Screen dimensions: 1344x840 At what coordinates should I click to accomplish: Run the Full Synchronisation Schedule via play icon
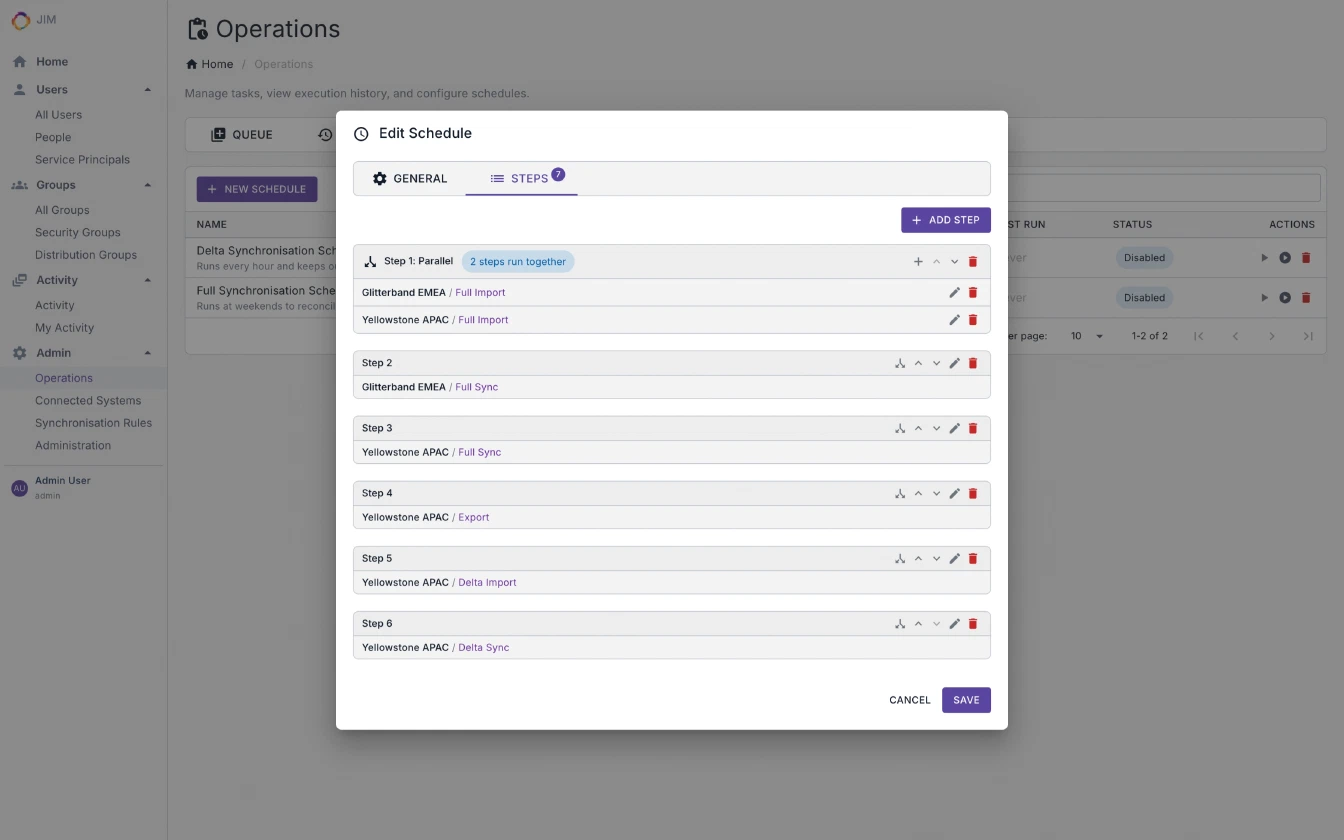pyautogui.click(x=1264, y=297)
